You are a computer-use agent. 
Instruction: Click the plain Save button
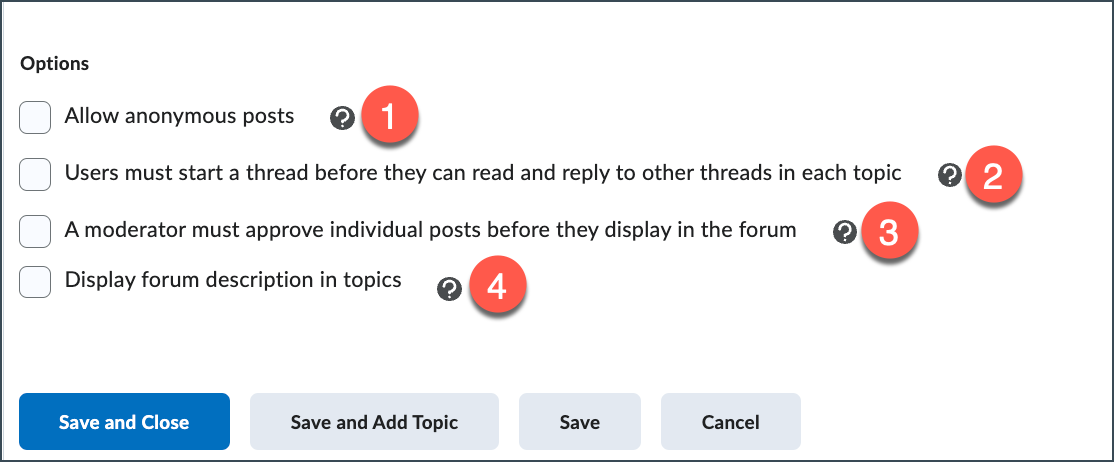tap(579, 422)
